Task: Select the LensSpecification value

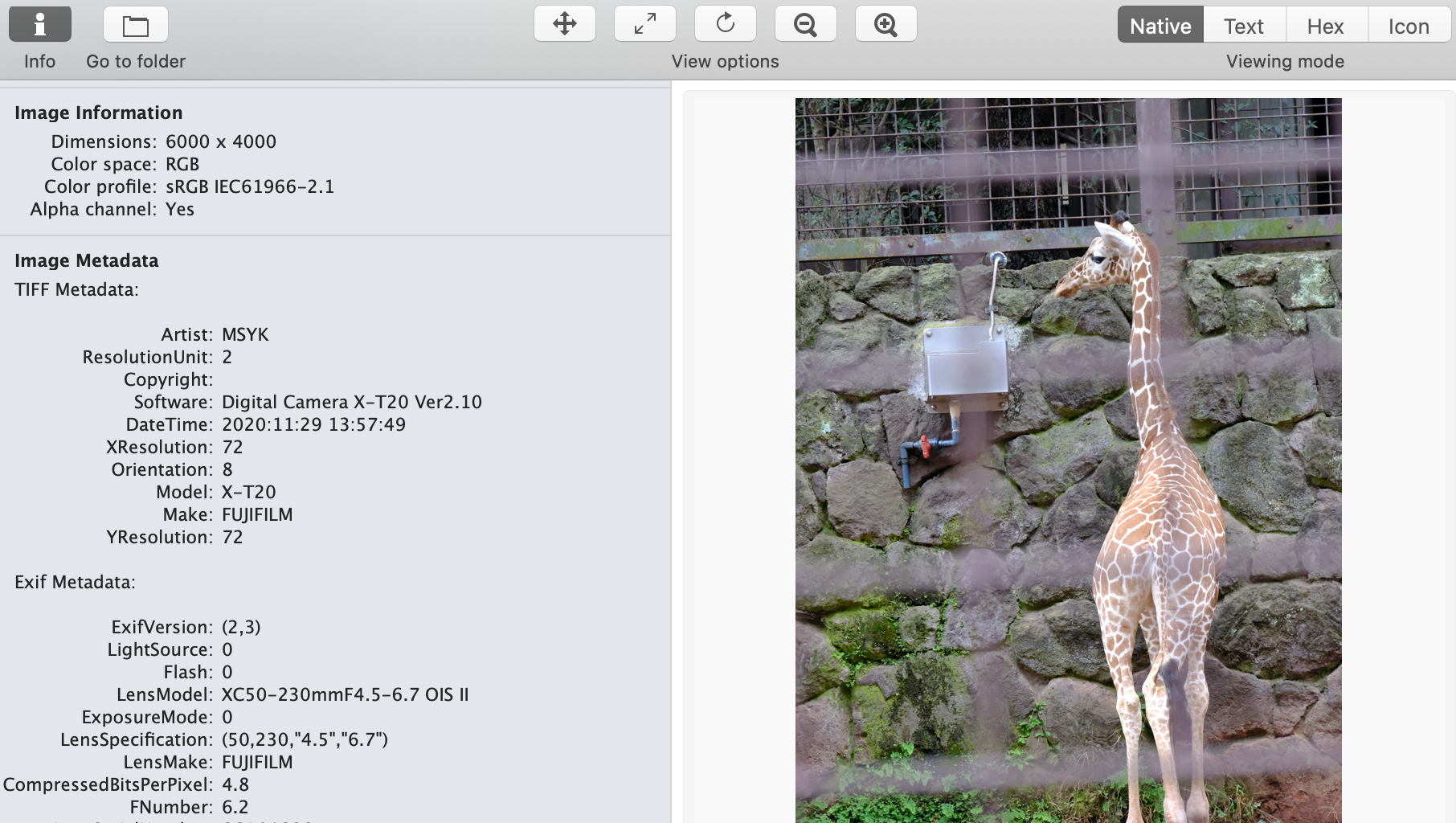Action: [305, 739]
